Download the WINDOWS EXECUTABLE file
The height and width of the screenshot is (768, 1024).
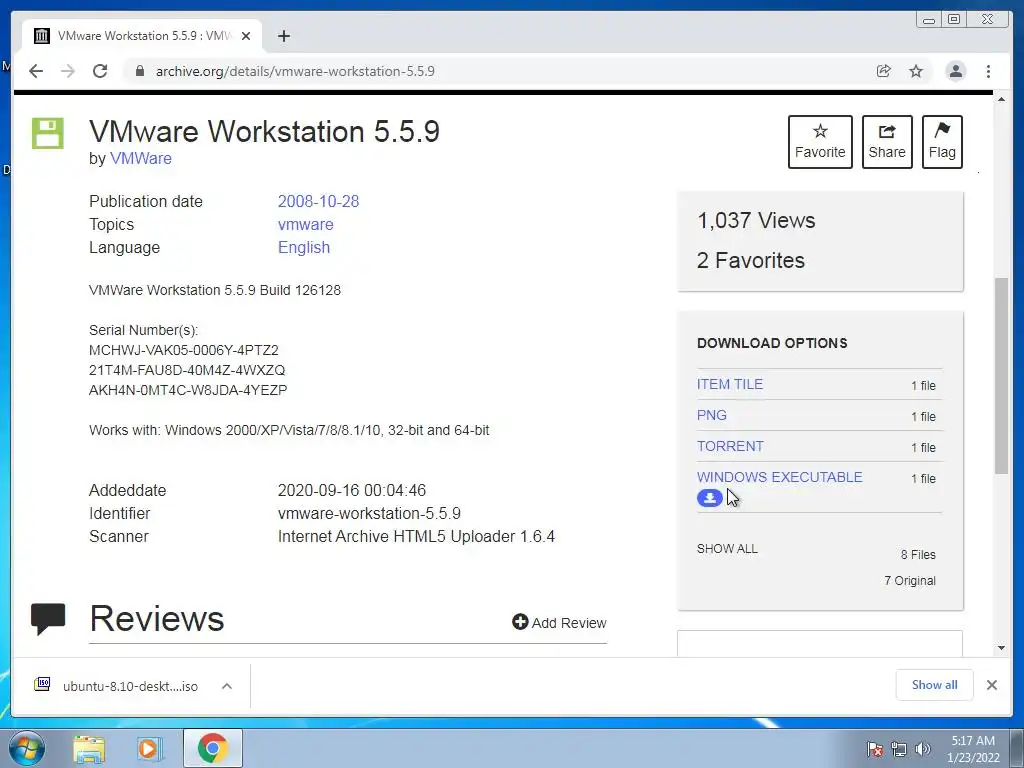pyautogui.click(x=779, y=477)
